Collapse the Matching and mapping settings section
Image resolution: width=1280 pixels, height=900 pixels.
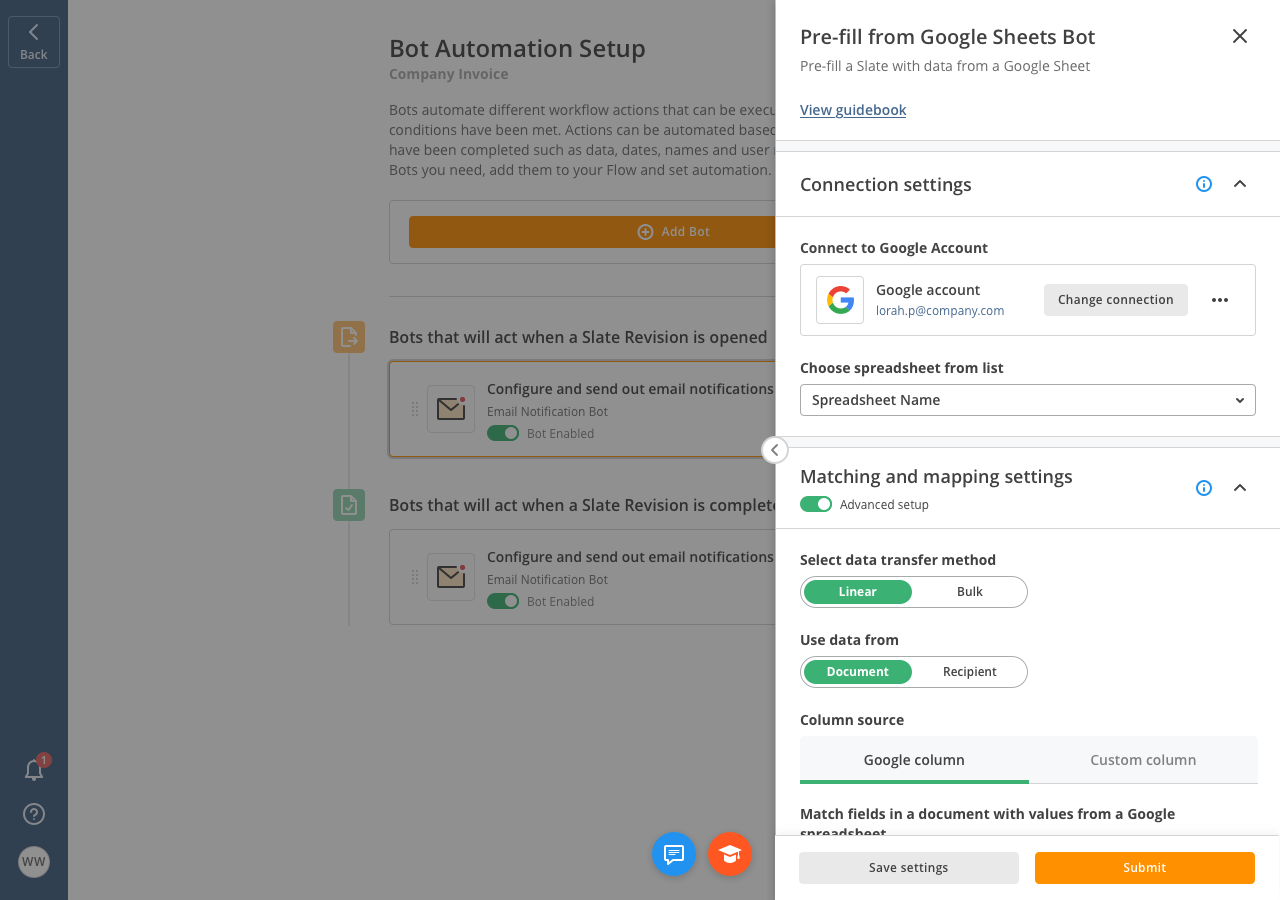pyautogui.click(x=1240, y=488)
